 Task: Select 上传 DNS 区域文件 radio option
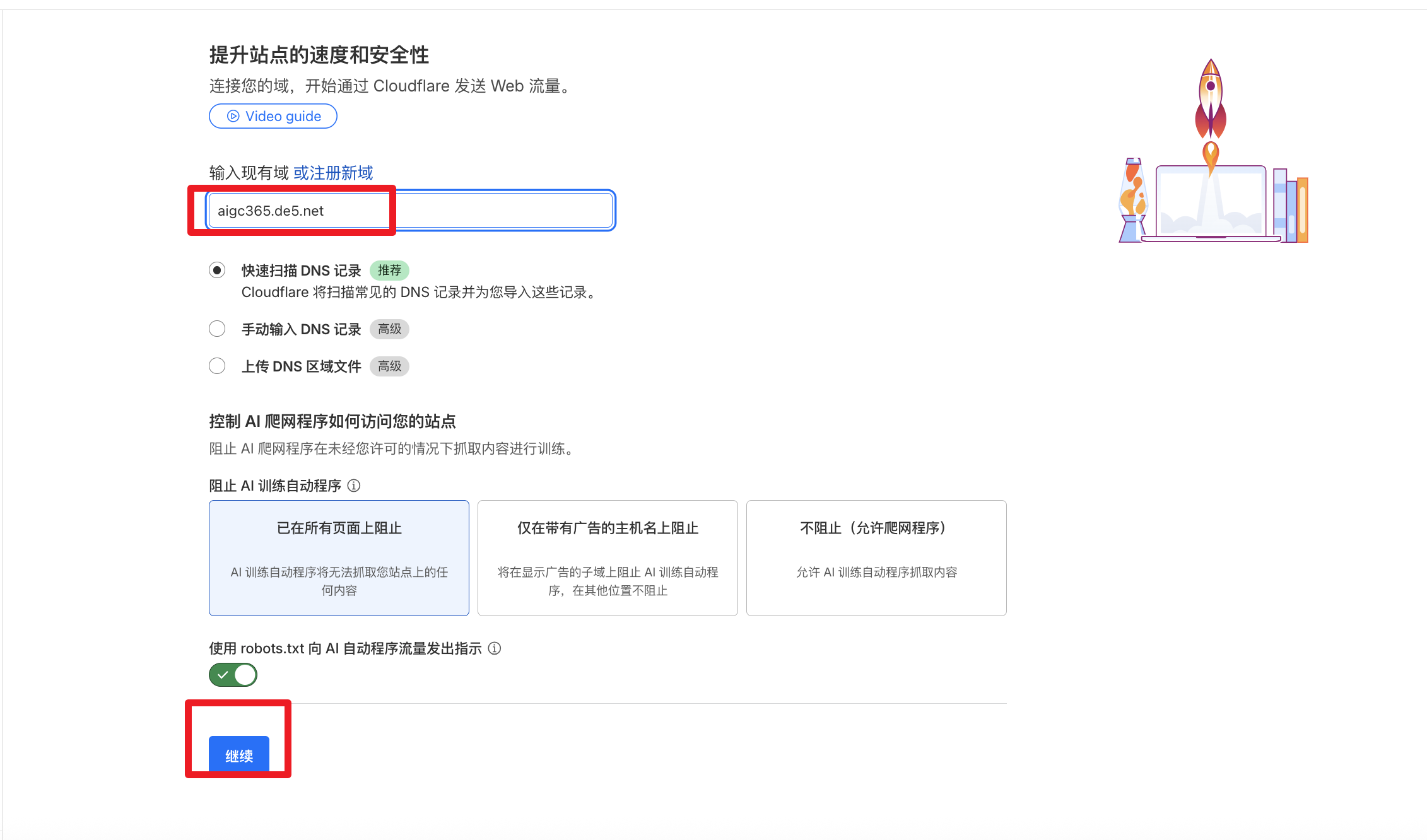click(x=217, y=366)
